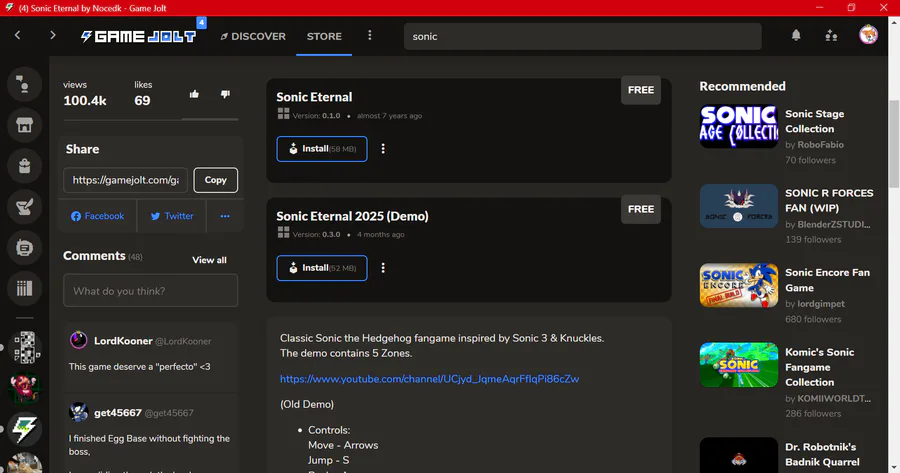The image size is (900, 473).
Task: Install Sonic Eternal 2025 Demo build
Action: tap(322, 268)
